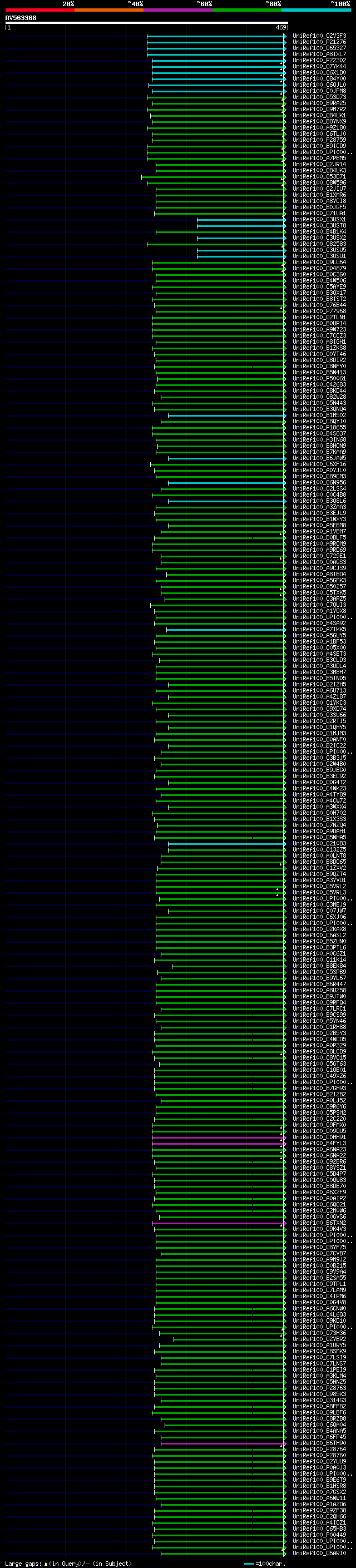The width and height of the screenshot is (356, 1568).
Task: Select hit label UniRef100_Q8W596
Action: (x=319, y=182)
